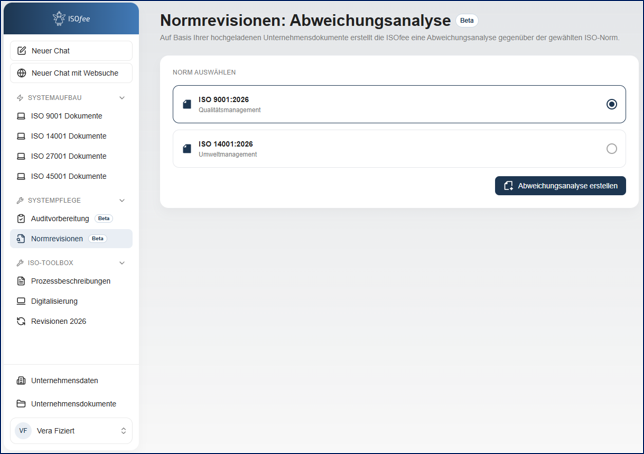
Task: Click the wrench icon next to ISO-Toolbox
Action: tap(20, 263)
